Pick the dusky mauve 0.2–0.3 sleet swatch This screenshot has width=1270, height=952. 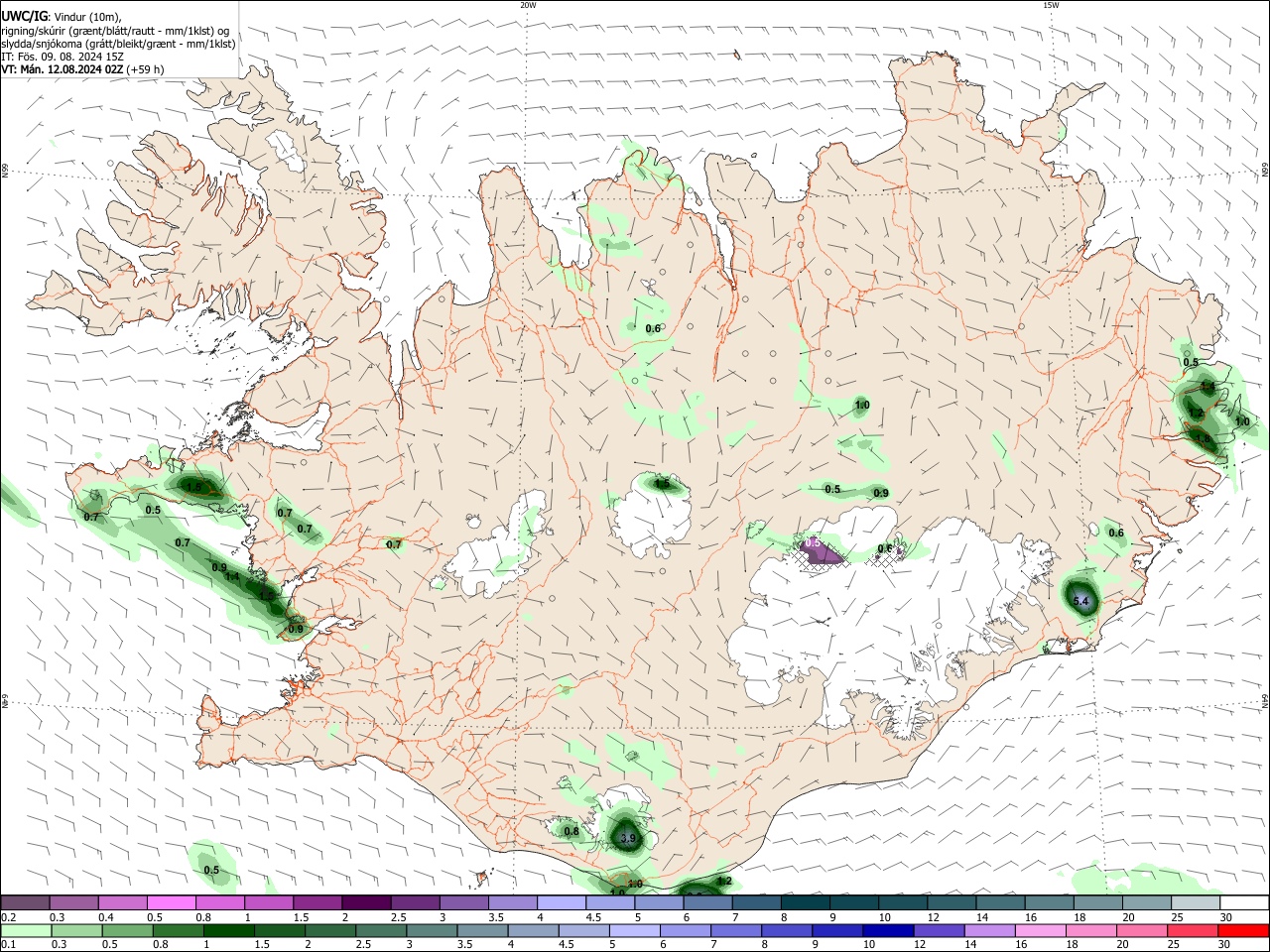tap(25, 902)
